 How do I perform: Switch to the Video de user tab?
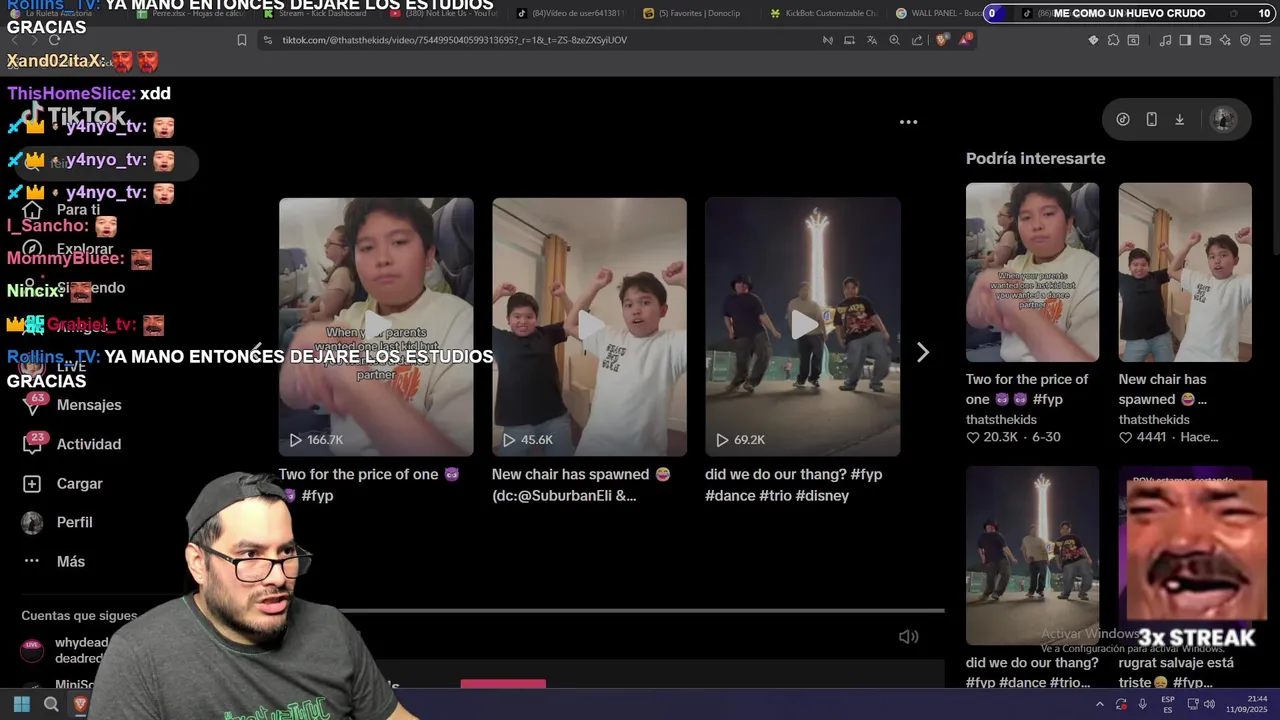pyautogui.click(x=571, y=13)
